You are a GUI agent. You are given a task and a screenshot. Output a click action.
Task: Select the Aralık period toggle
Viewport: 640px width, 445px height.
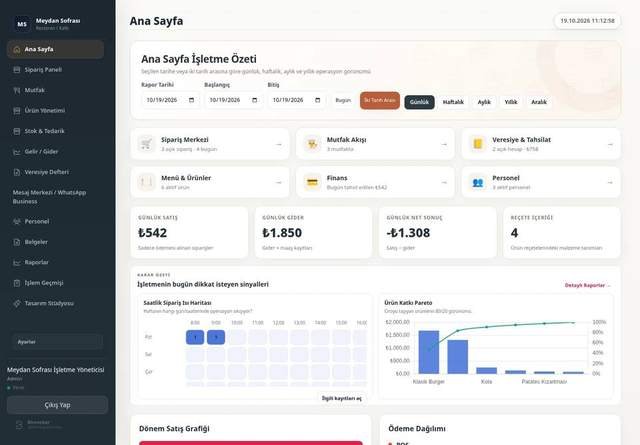point(539,102)
